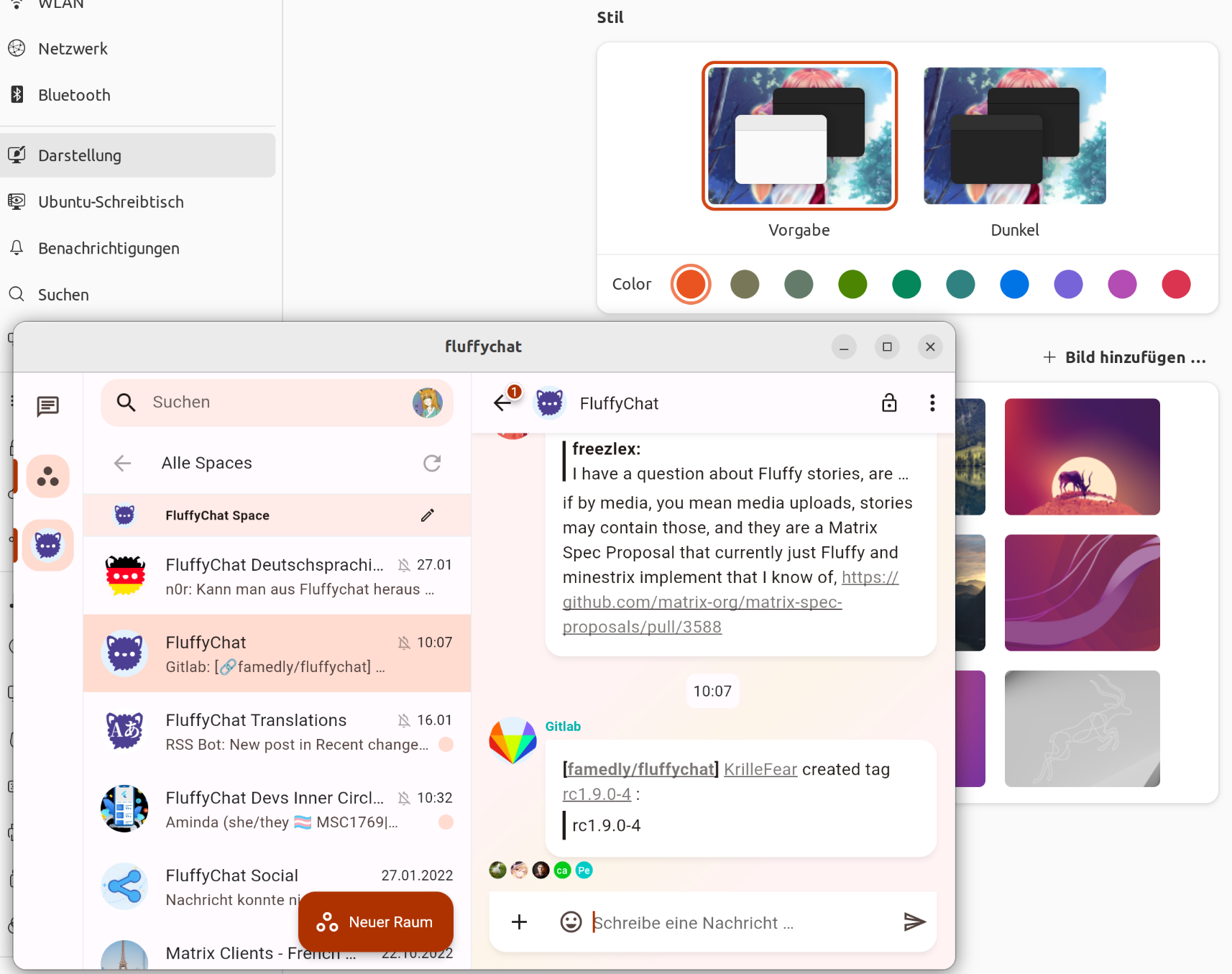Click the plus attachment icon in message bar
This screenshot has height=974, width=1232.
519,922
